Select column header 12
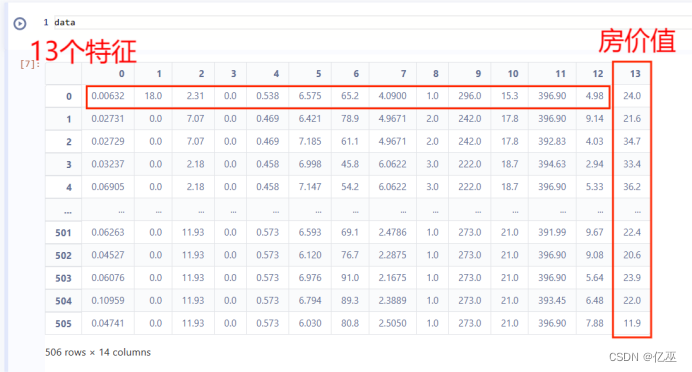 click(598, 74)
